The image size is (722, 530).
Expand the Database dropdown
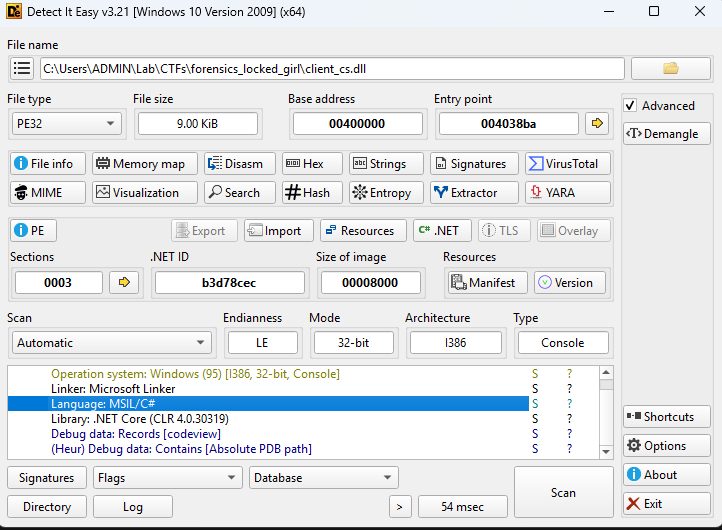point(324,478)
